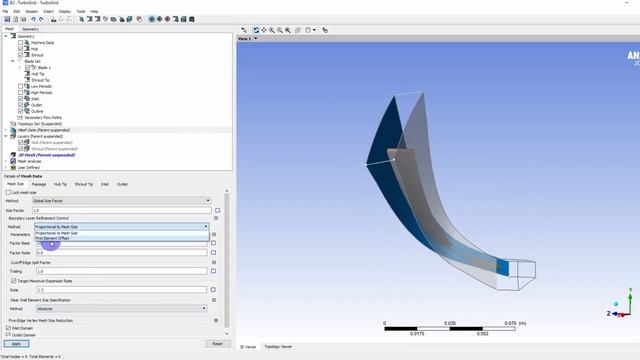Switch to the Geometry tab
Viewport: 640px width, 360px height.
(x=30, y=29)
